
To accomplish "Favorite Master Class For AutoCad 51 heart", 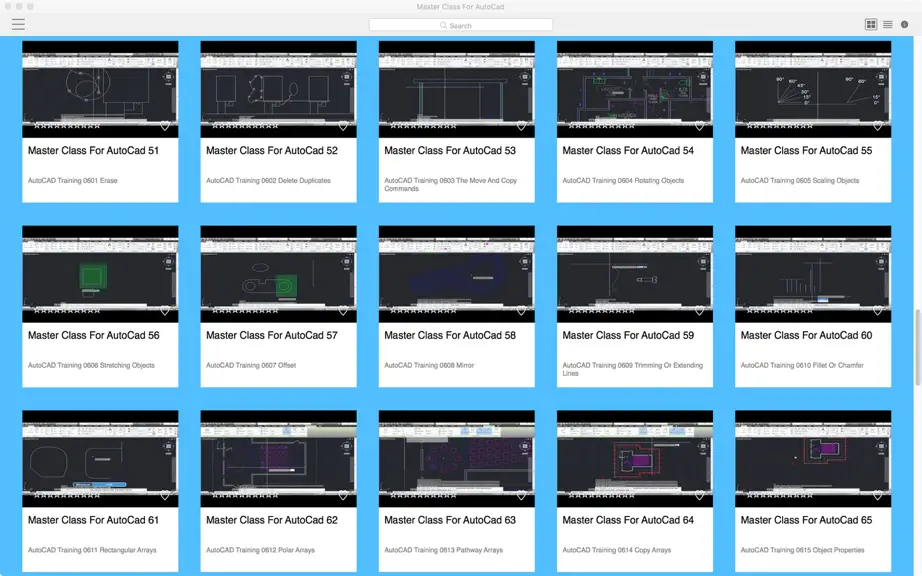I will (165, 126).
